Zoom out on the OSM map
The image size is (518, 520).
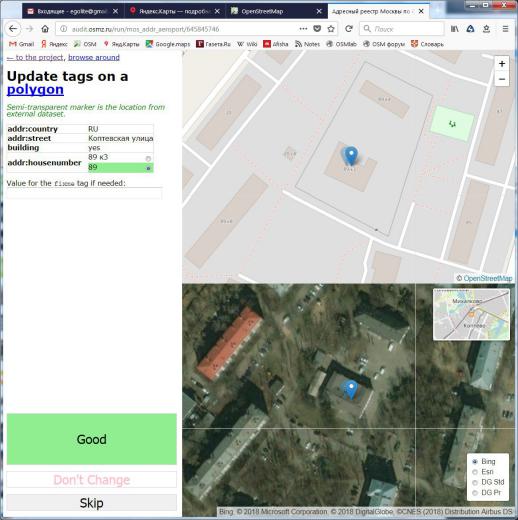tap(502, 79)
